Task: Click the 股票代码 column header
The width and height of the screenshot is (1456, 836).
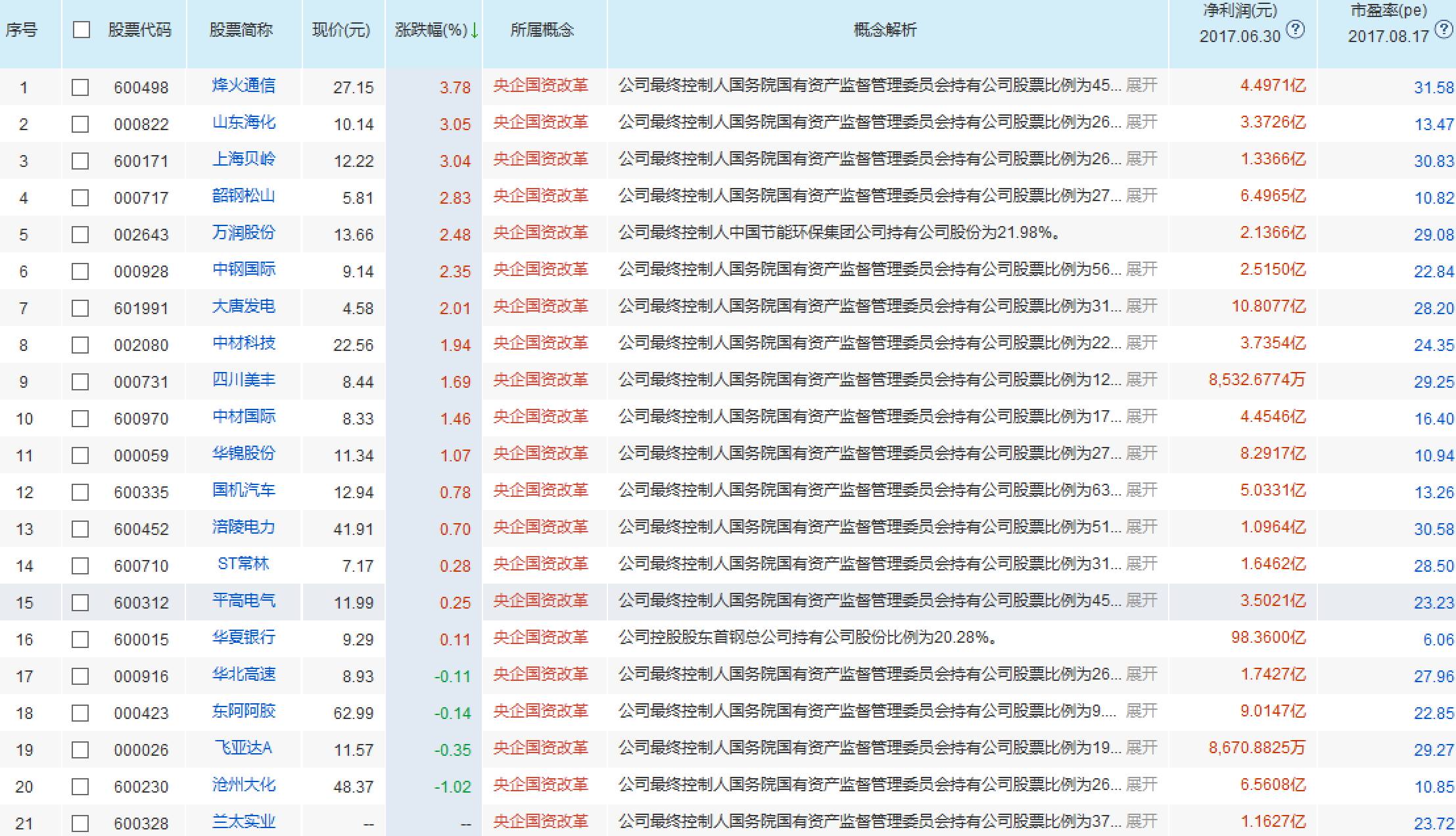Action: (139, 30)
